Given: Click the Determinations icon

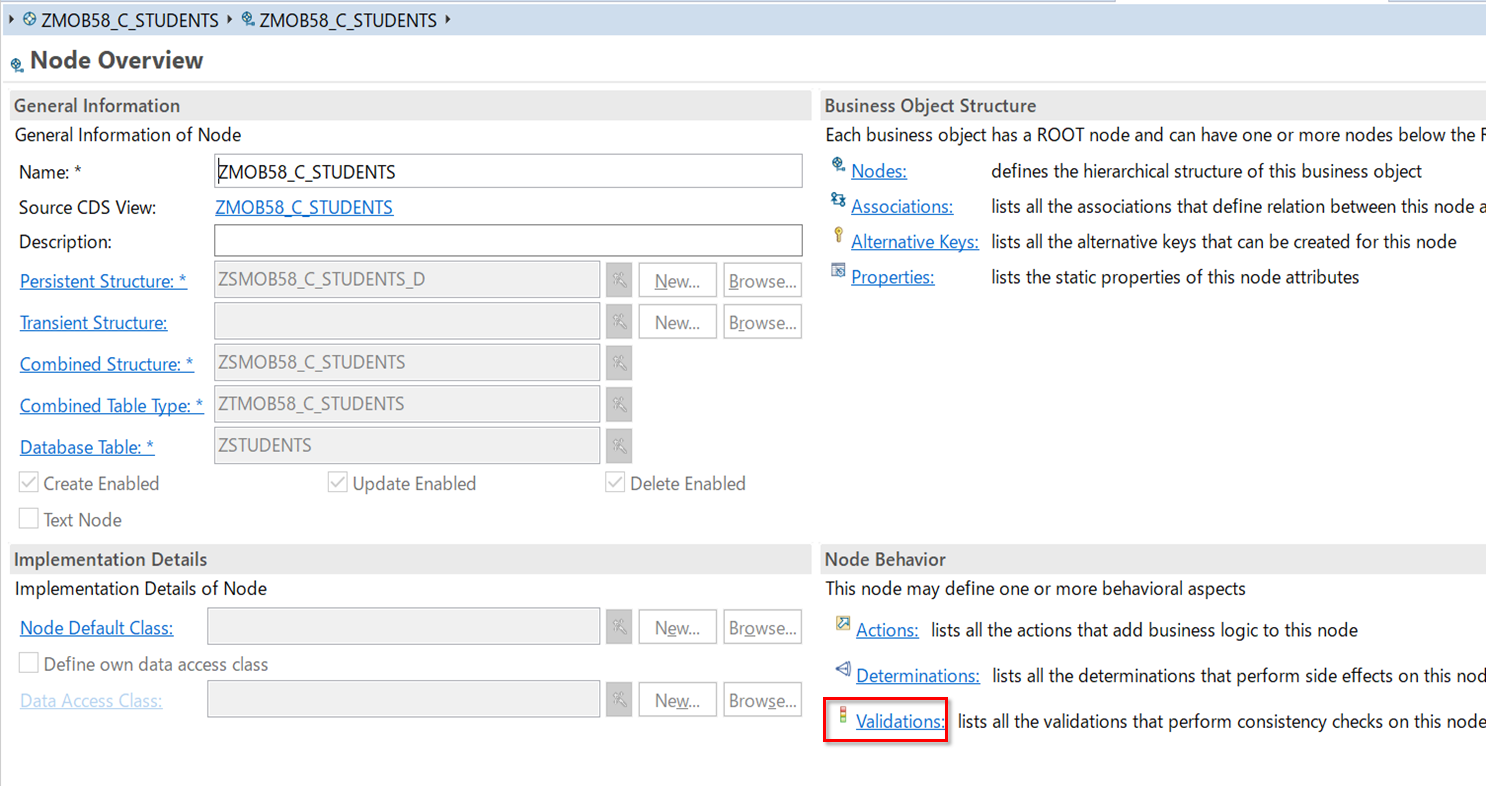Looking at the screenshot, I should click(x=842, y=670).
